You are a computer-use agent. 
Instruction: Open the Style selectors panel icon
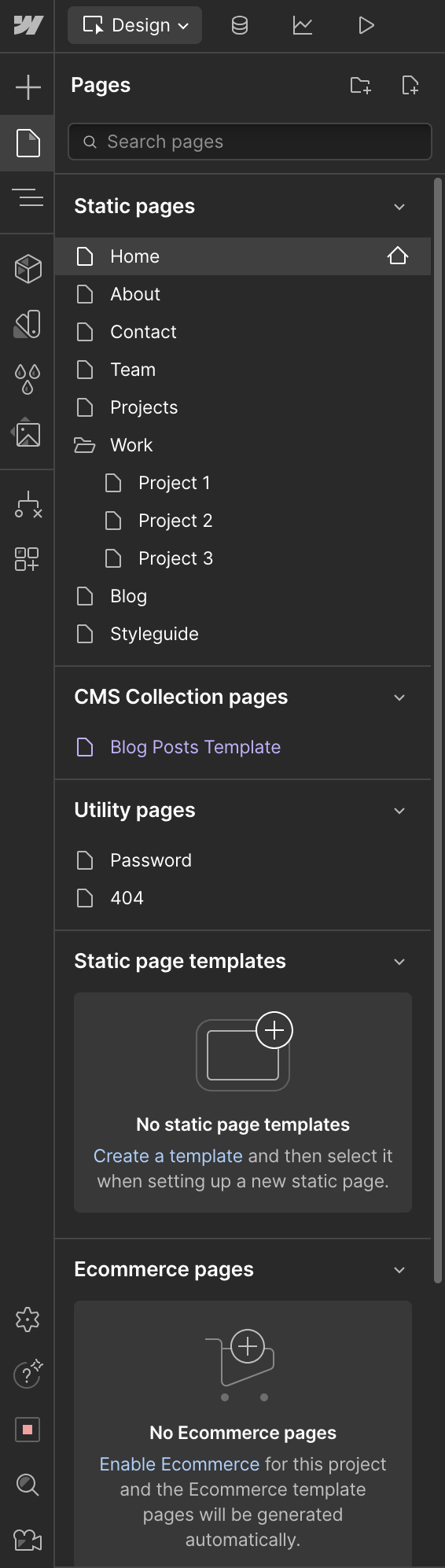(x=28, y=324)
